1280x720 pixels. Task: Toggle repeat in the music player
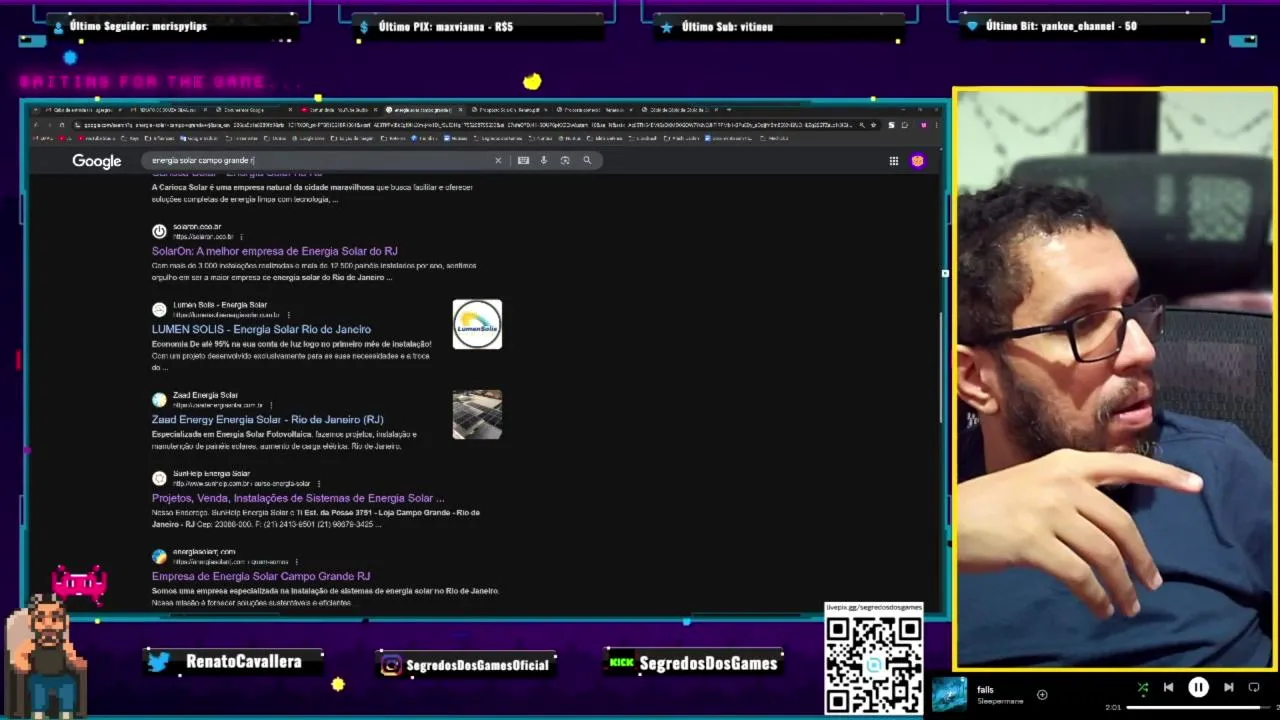(1254, 687)
